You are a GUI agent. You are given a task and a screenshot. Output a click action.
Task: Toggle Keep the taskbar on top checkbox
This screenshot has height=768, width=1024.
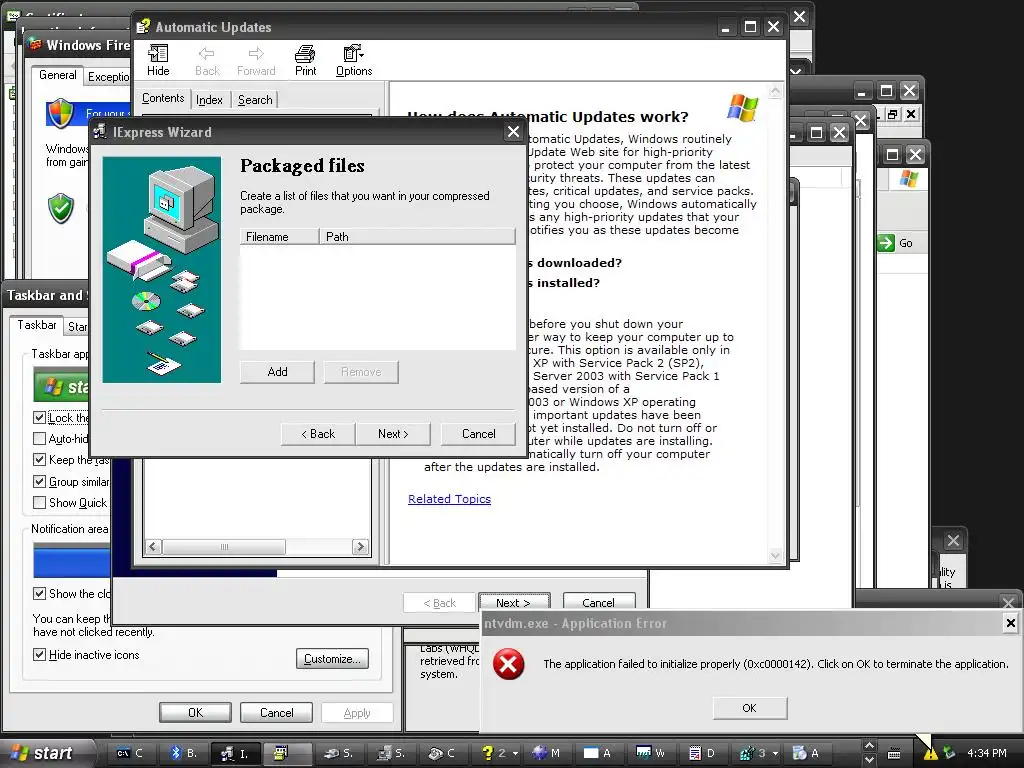pos(39,460)
